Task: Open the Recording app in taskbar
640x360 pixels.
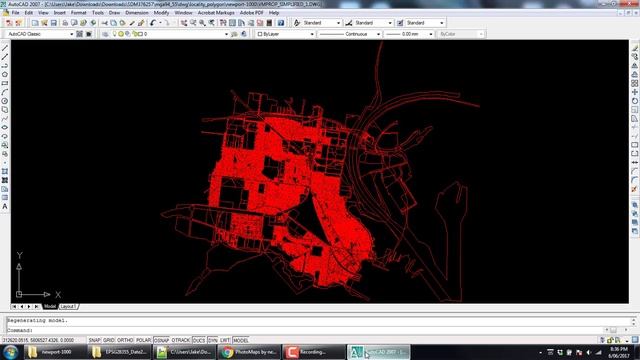Action: click(314, 352)
